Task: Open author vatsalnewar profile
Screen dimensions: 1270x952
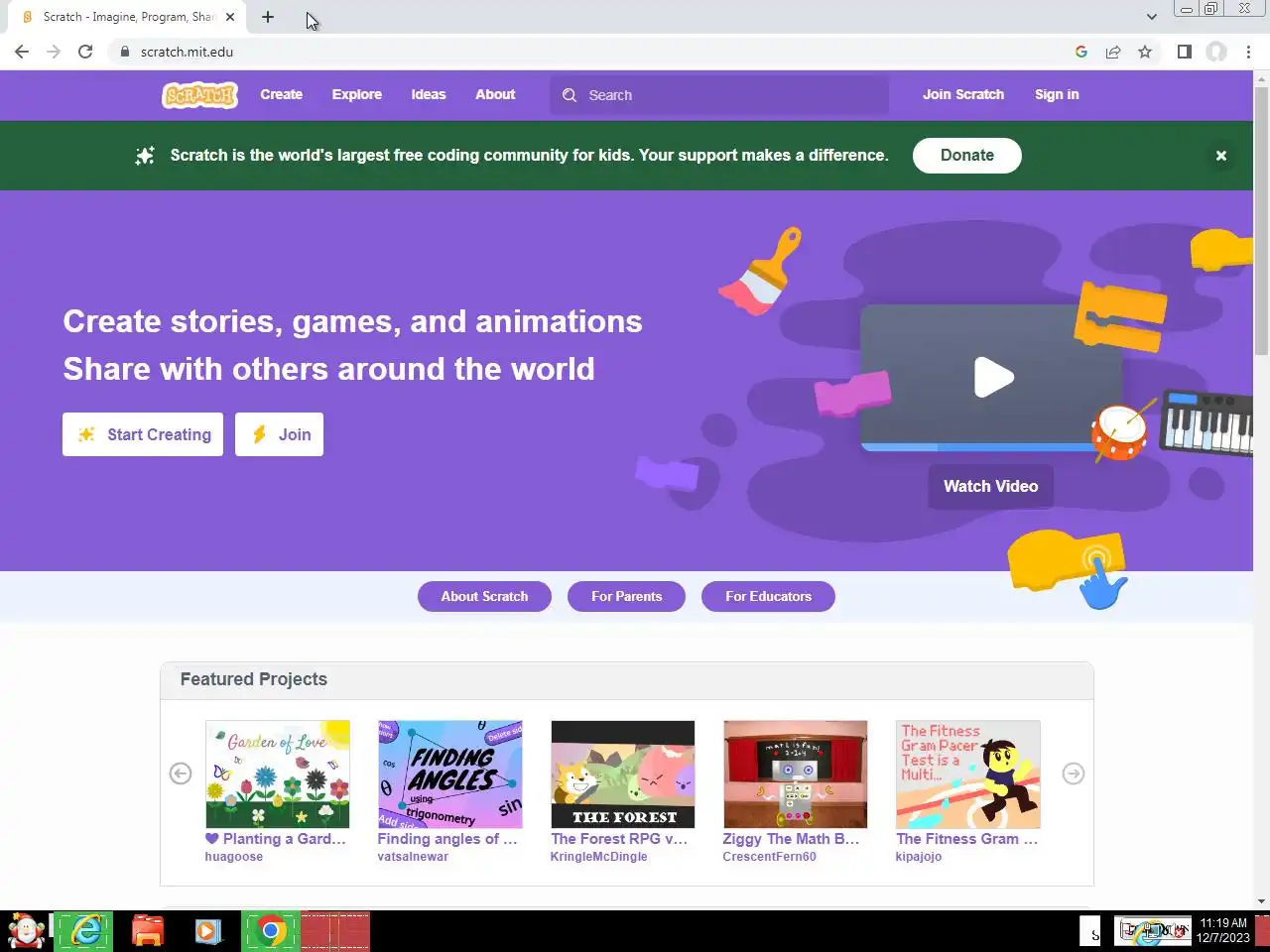Action: [x=413, y=857]
